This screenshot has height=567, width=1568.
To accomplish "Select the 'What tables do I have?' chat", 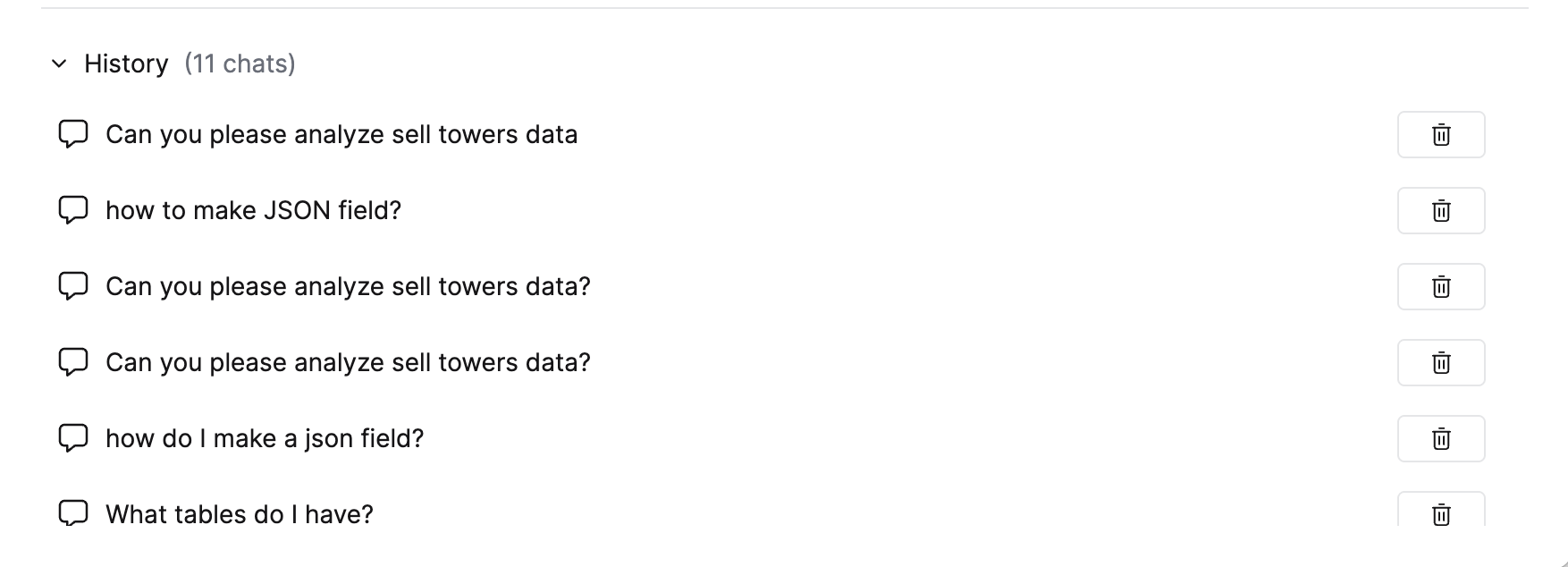I will tap(240, 514).
